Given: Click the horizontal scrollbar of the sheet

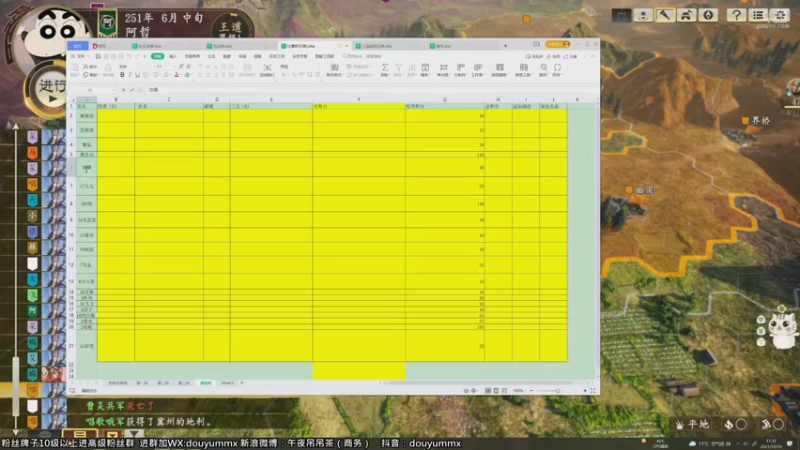Looking at the screenshot, I should click(x=482, y=383).
